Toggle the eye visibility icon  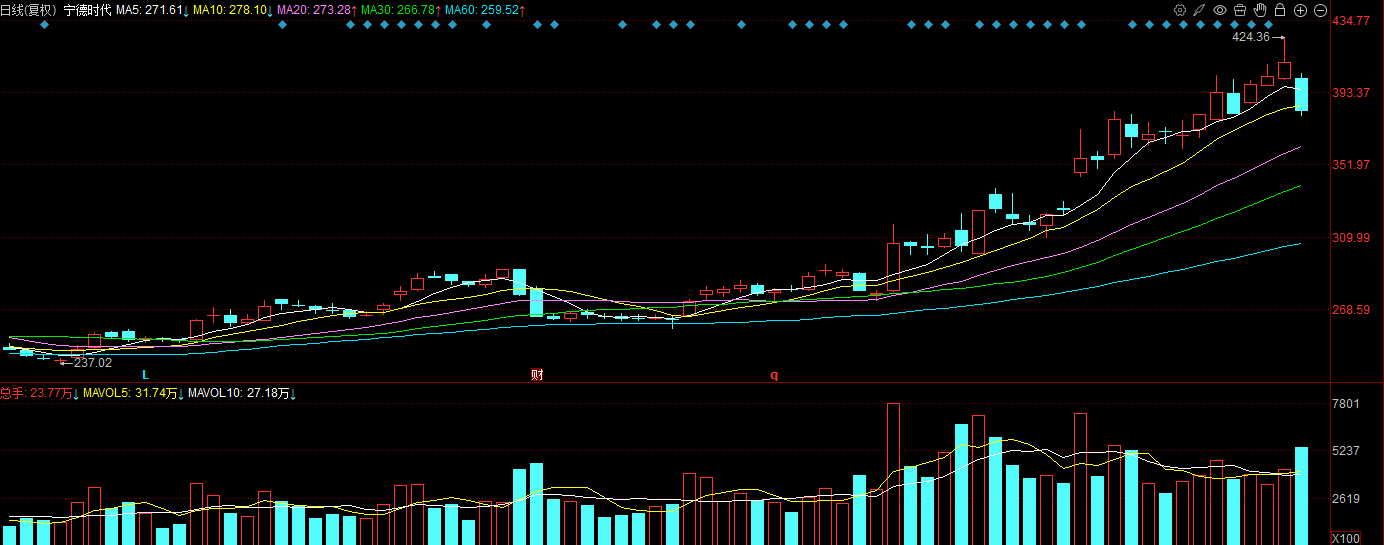pyautogui.click(x=1220, y=10)
